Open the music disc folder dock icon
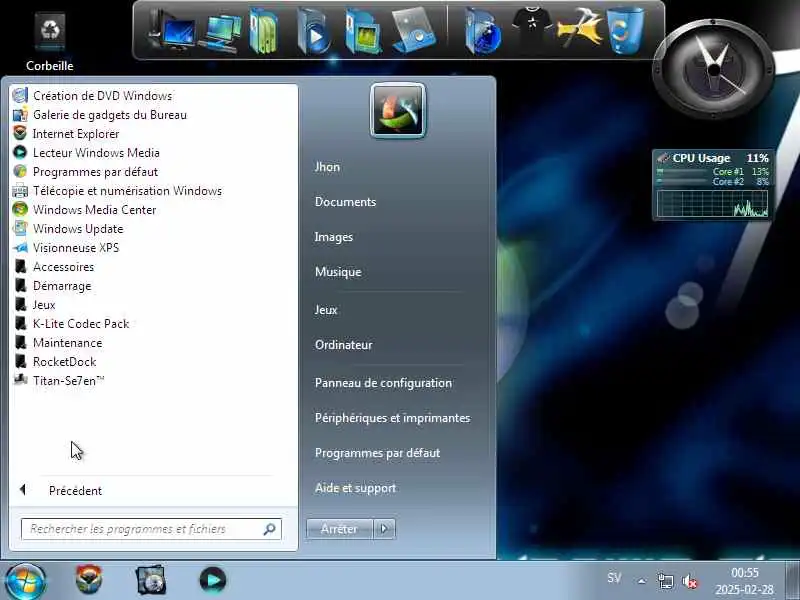The width and height of the screenshot is (800, 600). [414, 31]
